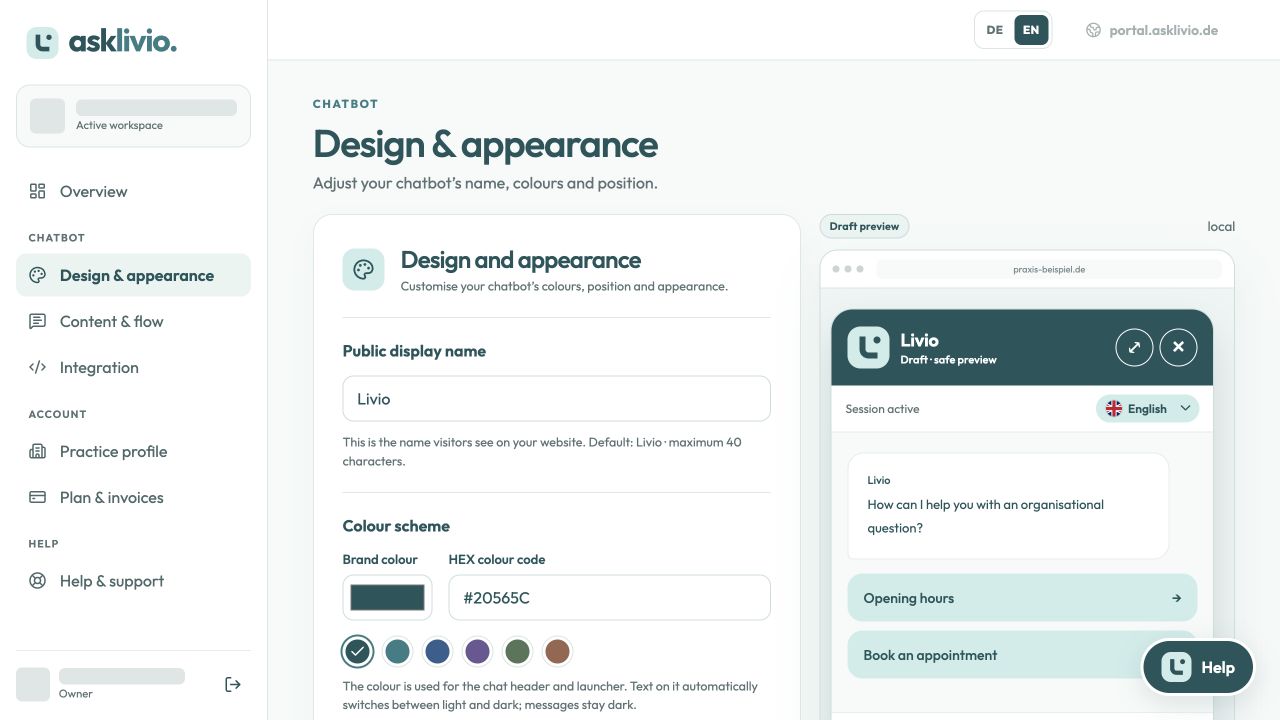Open the active workspace switcher
1280x720 pixels.
click(x=133, y=116)
